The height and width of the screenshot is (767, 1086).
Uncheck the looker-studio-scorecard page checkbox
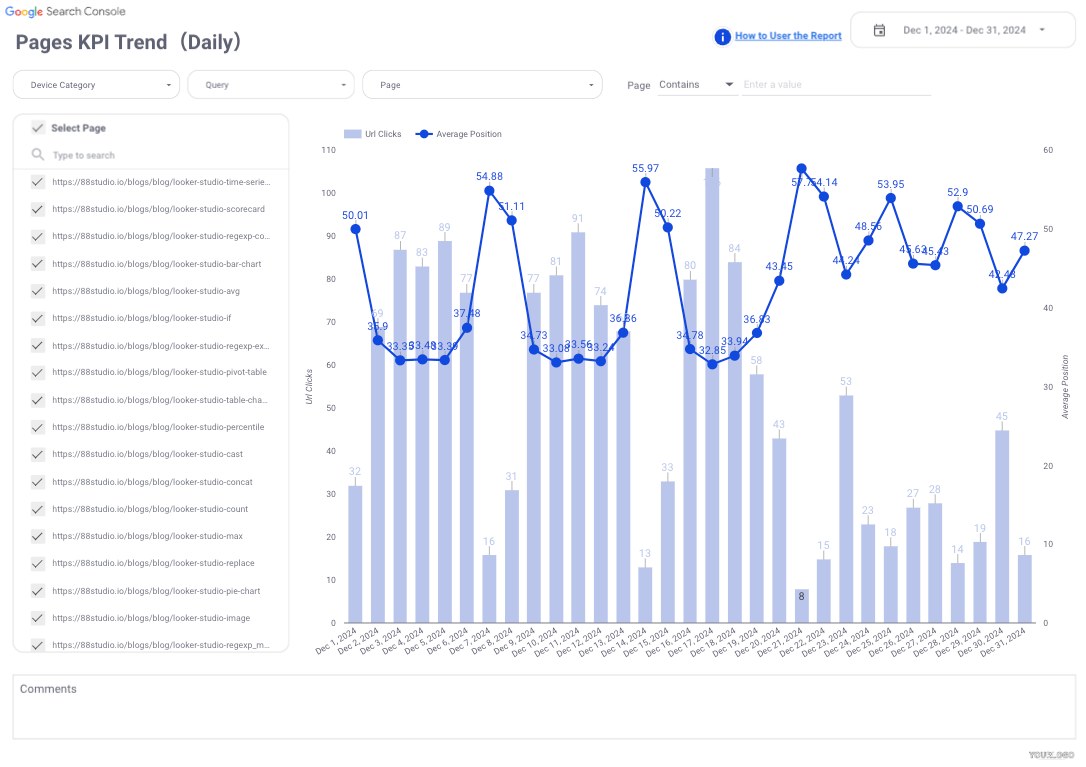click(x=38, y=209)
